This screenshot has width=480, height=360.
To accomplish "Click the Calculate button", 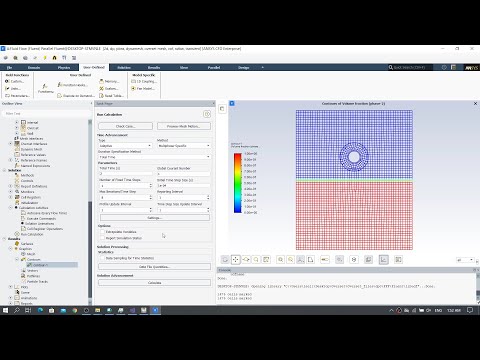I will pos(154,283).
